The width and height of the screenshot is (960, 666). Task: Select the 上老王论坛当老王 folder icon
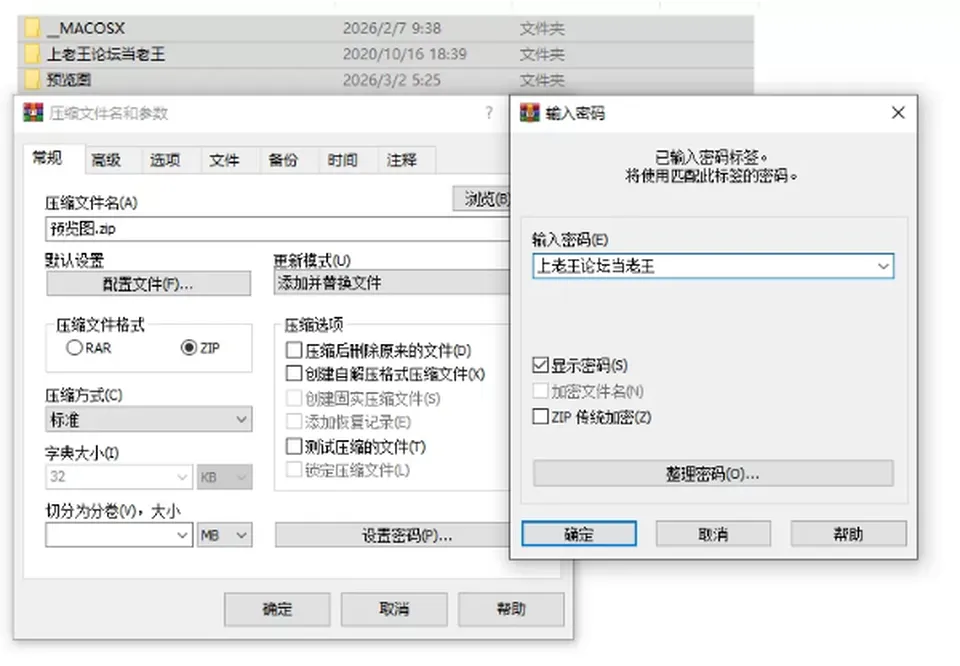pos(32,54)
